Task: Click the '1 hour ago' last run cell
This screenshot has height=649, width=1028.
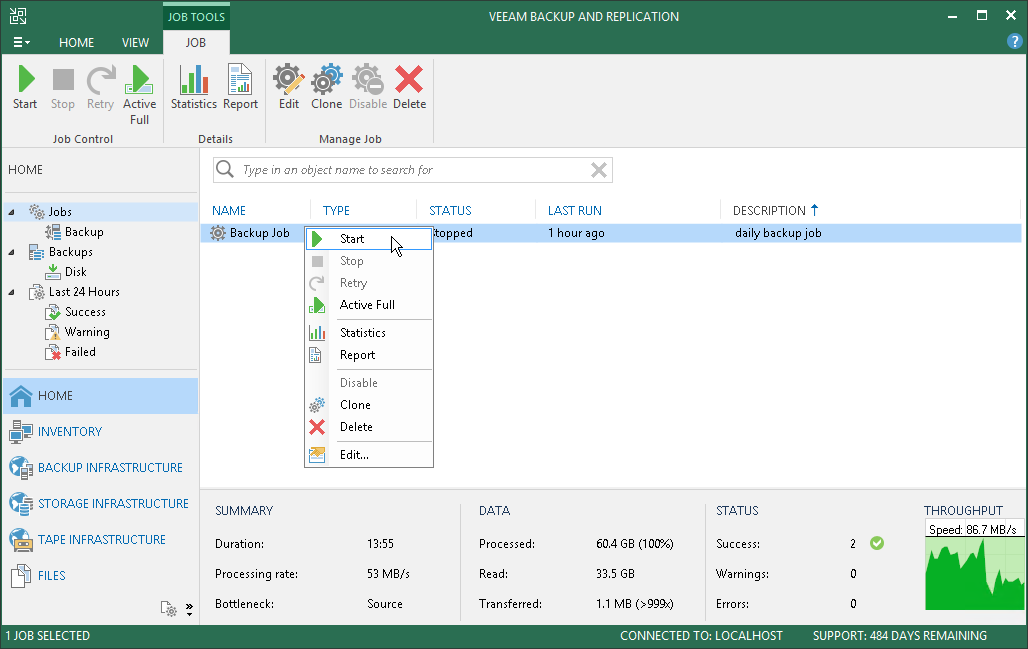Action: click(576, 233)
